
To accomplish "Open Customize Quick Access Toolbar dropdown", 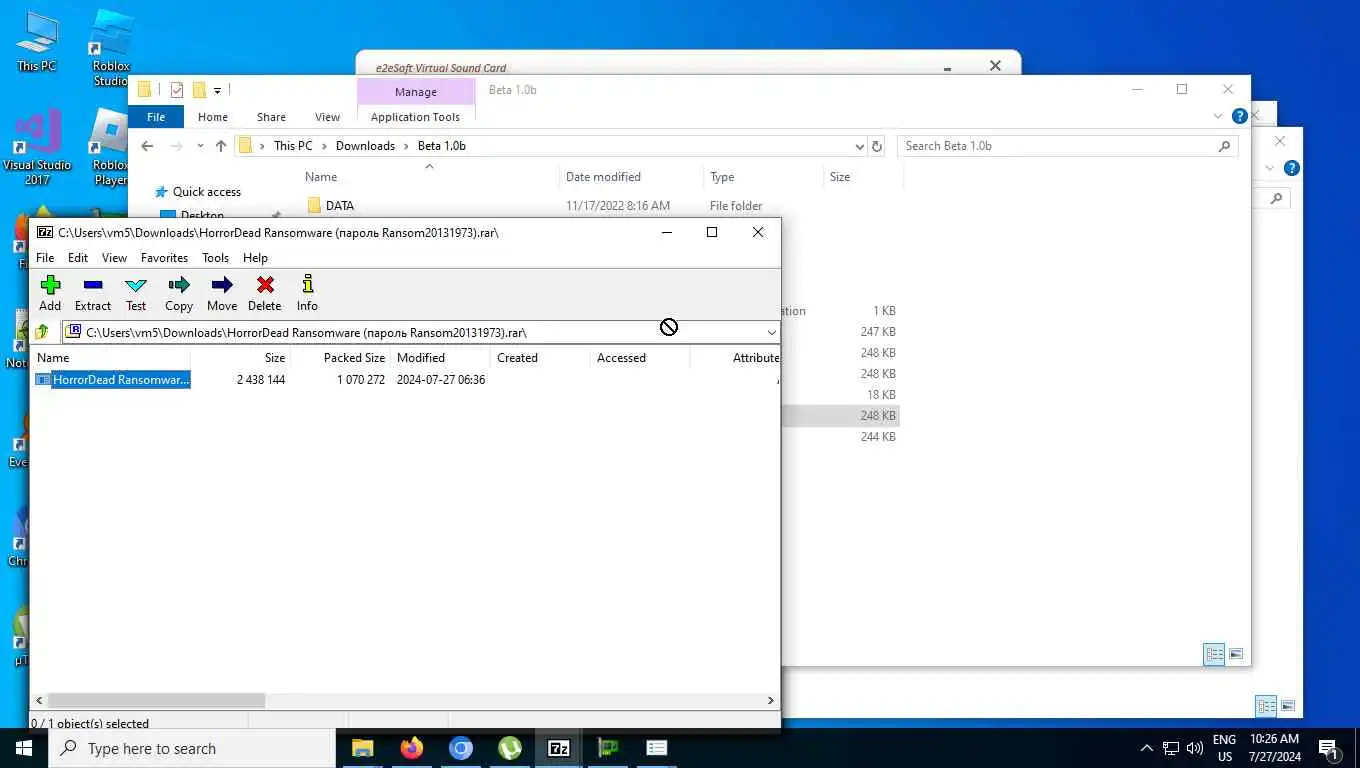I will (x=217, y=91).
